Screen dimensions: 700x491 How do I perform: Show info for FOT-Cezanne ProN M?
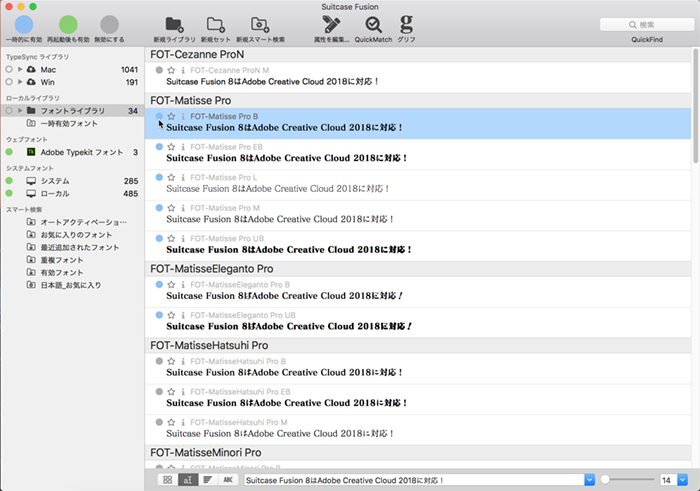[x=183, y=70]
